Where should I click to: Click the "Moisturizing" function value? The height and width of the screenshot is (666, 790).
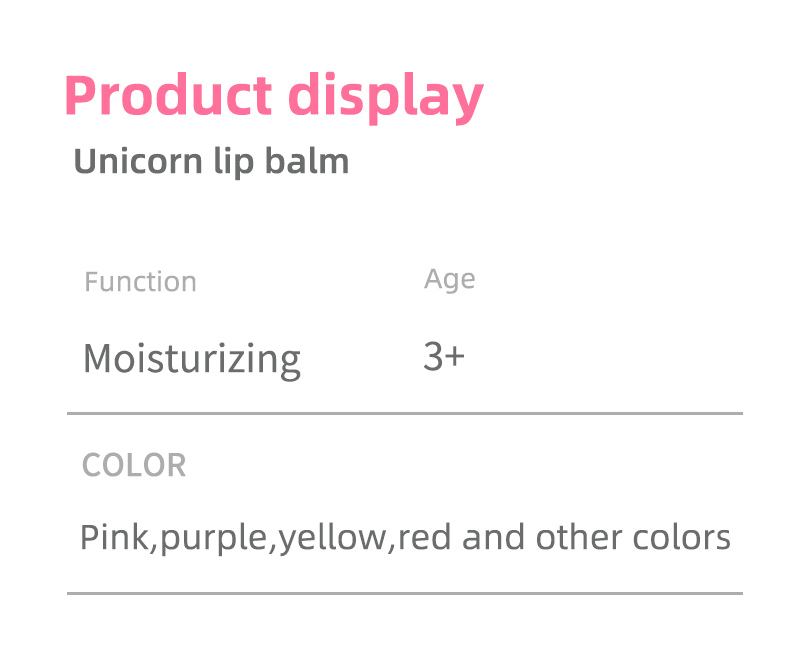[191, 358]
